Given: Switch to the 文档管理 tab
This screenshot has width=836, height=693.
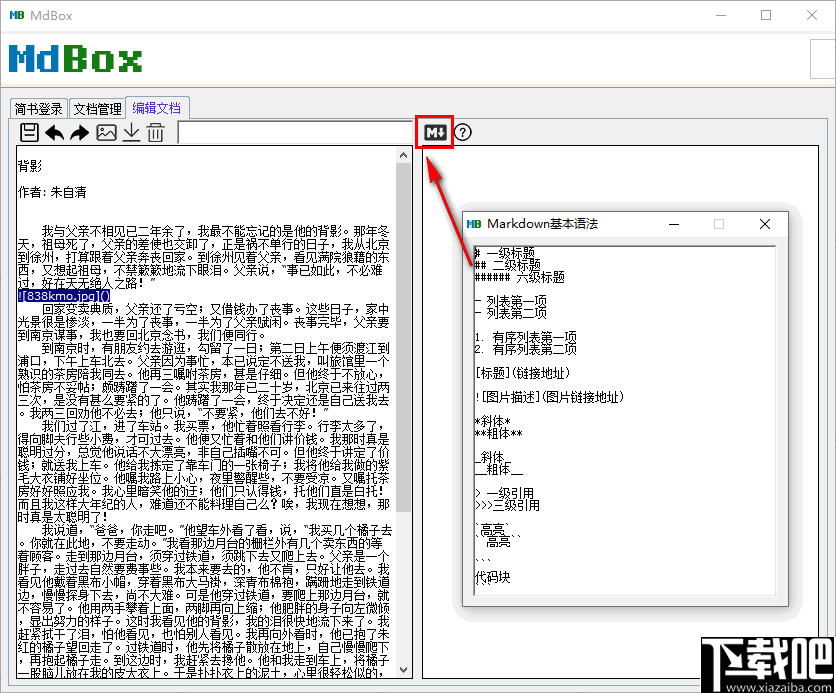Looking at the screenshot, I should click(97, 108).
